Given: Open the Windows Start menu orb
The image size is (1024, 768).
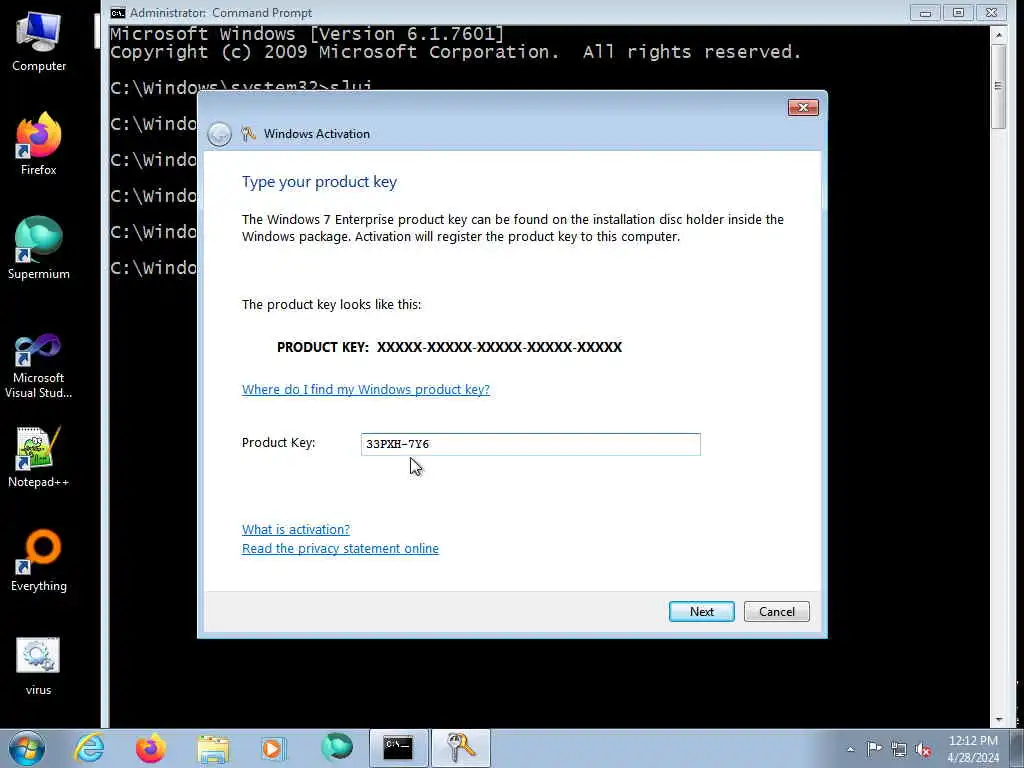Looking at the screenshot, I should [27, 748].
